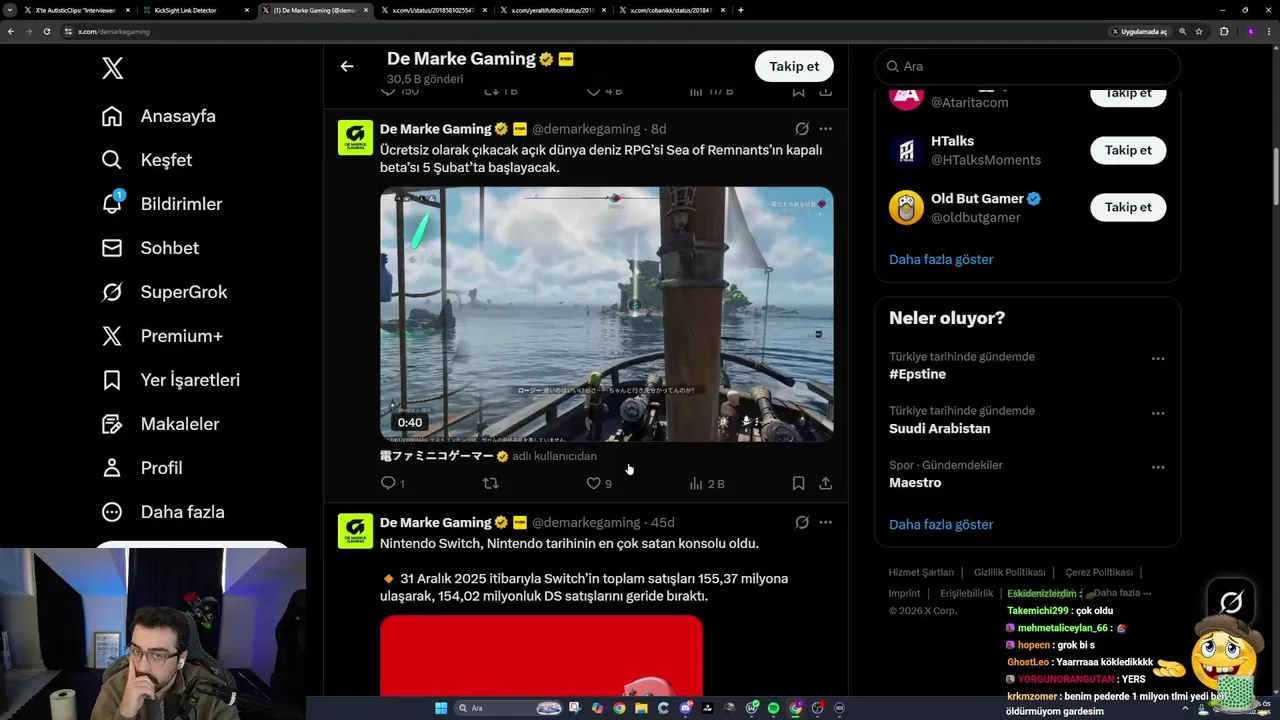Open Makaleler articles
This screenshot has width=1280, height=720.
(160, 424)
